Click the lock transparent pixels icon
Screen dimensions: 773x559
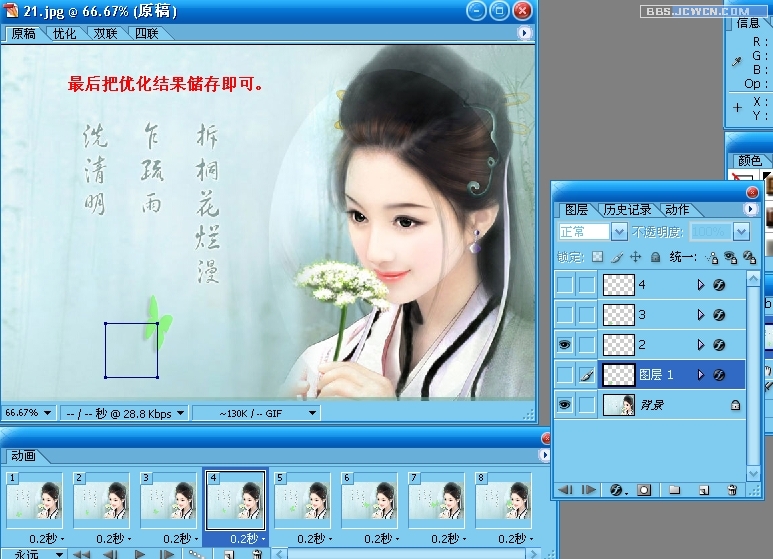coord(597,257)
